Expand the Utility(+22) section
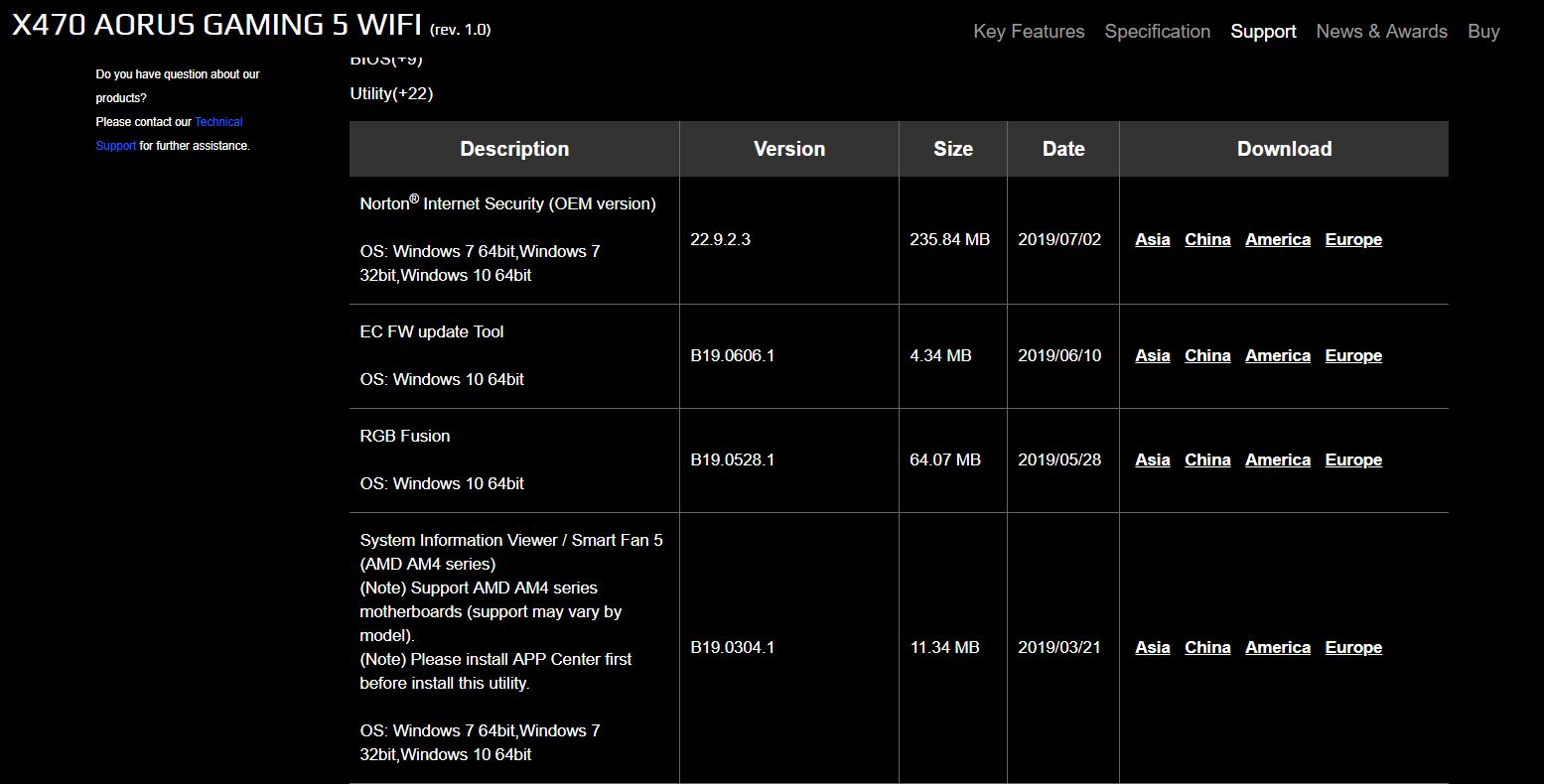The height and width of the screenshot is (784, 1544). point(391,93)
